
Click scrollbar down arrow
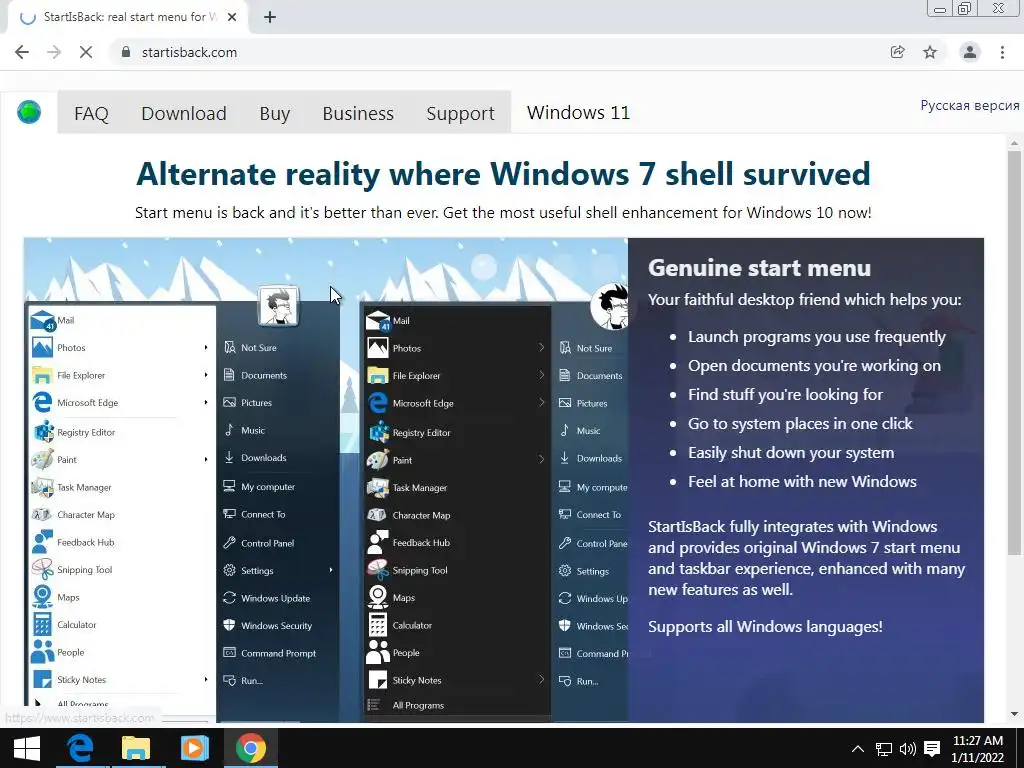click(x=1014, y=714)
